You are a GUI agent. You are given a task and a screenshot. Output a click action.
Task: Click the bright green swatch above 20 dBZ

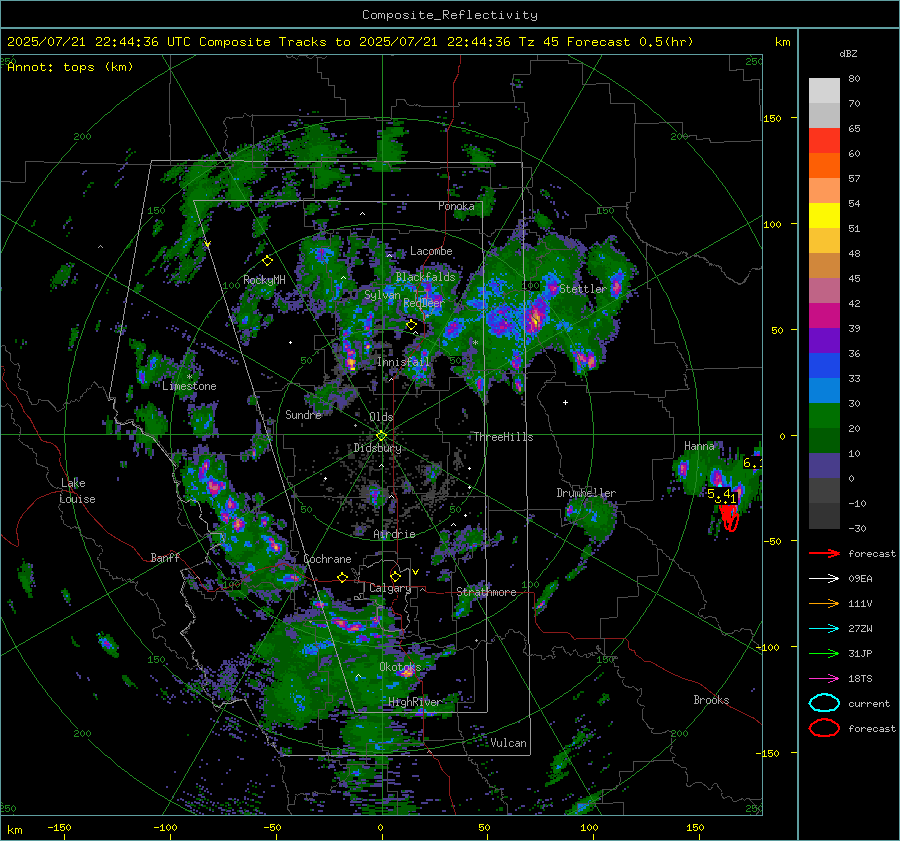[x=824, y=416]
